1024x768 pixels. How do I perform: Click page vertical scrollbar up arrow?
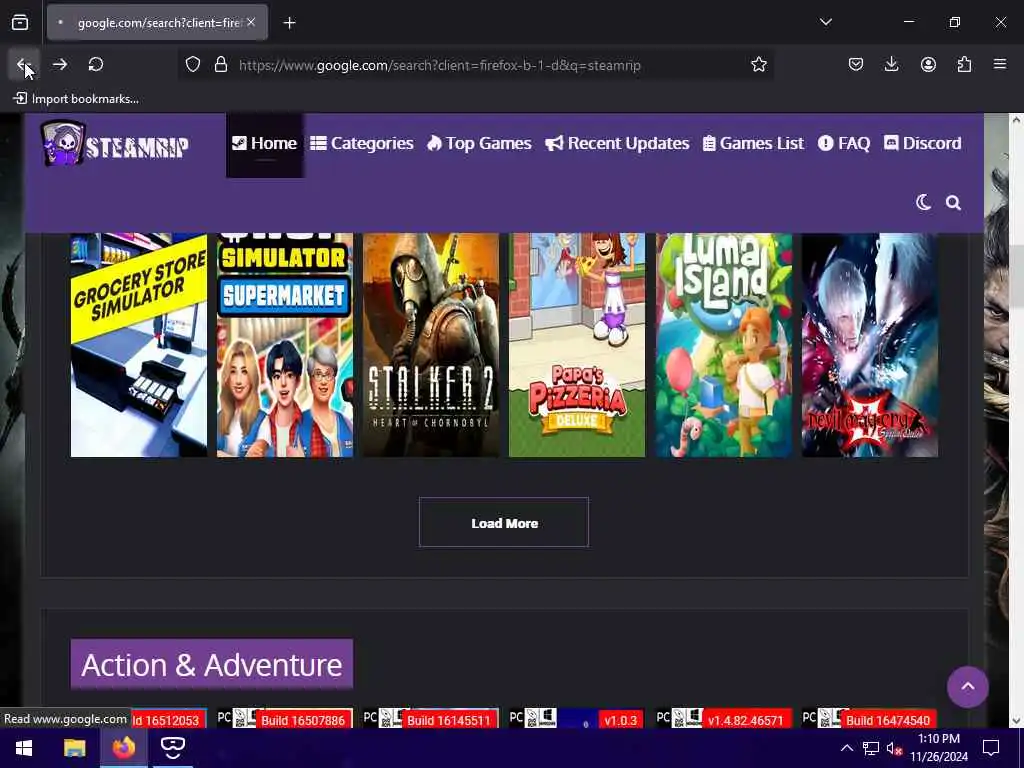(x=1016, y=120)
